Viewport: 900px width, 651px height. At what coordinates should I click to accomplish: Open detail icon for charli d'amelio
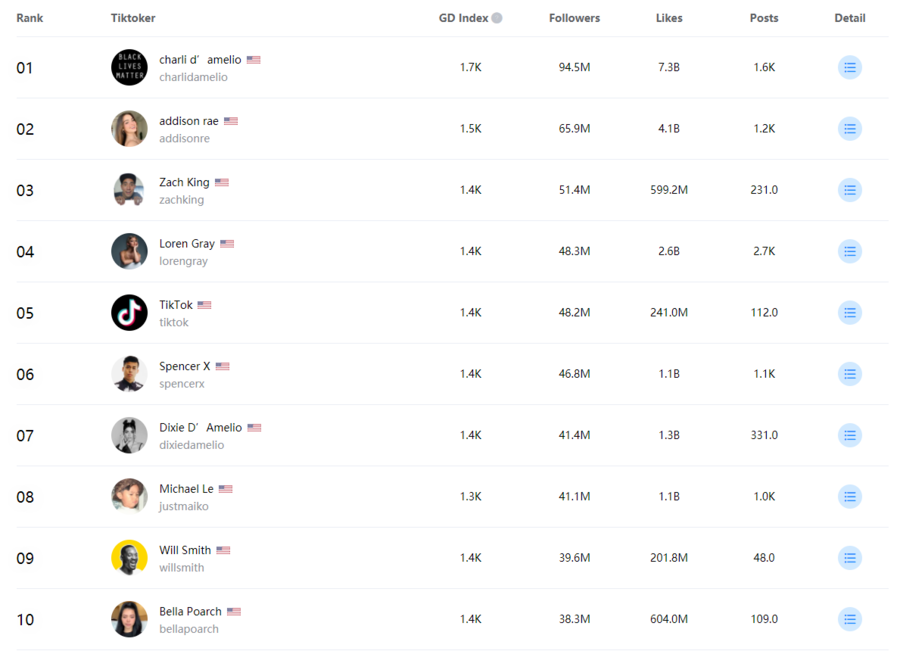pyautogui.click(x=849, y=67)
